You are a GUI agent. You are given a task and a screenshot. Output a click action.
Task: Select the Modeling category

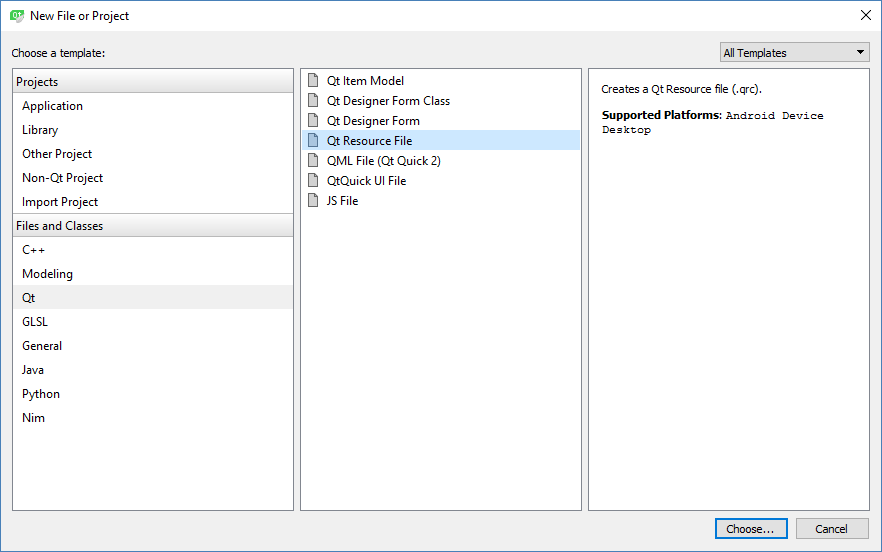pos(47,274)
